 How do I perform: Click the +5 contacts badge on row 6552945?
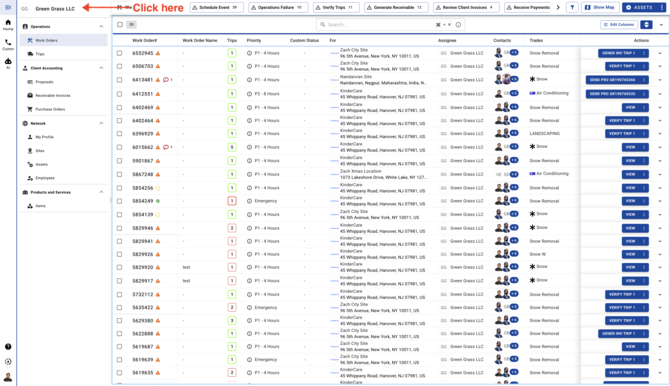point(514,53)
